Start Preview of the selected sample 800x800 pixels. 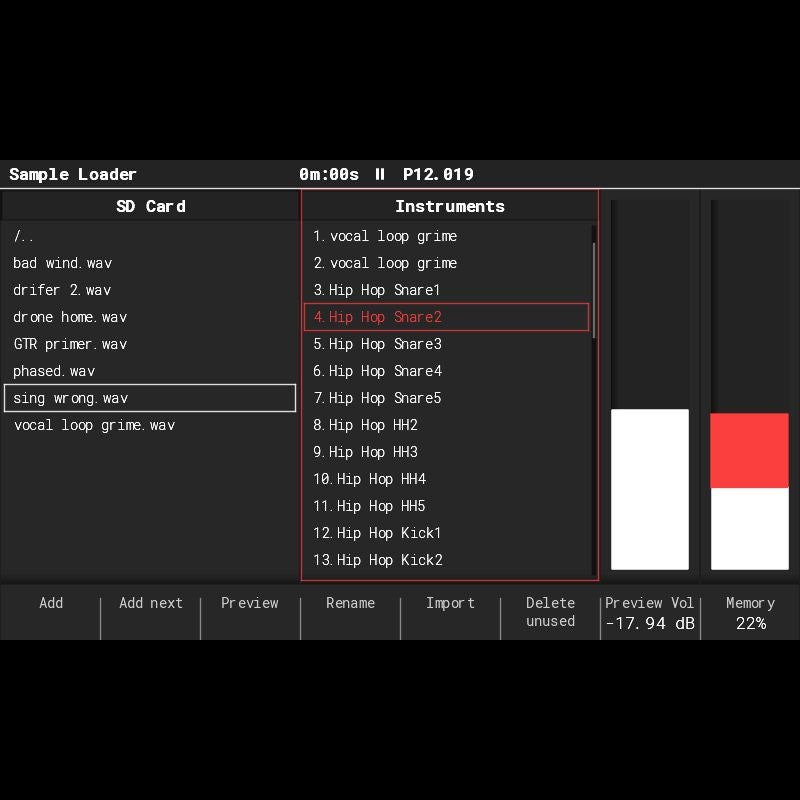250,611
